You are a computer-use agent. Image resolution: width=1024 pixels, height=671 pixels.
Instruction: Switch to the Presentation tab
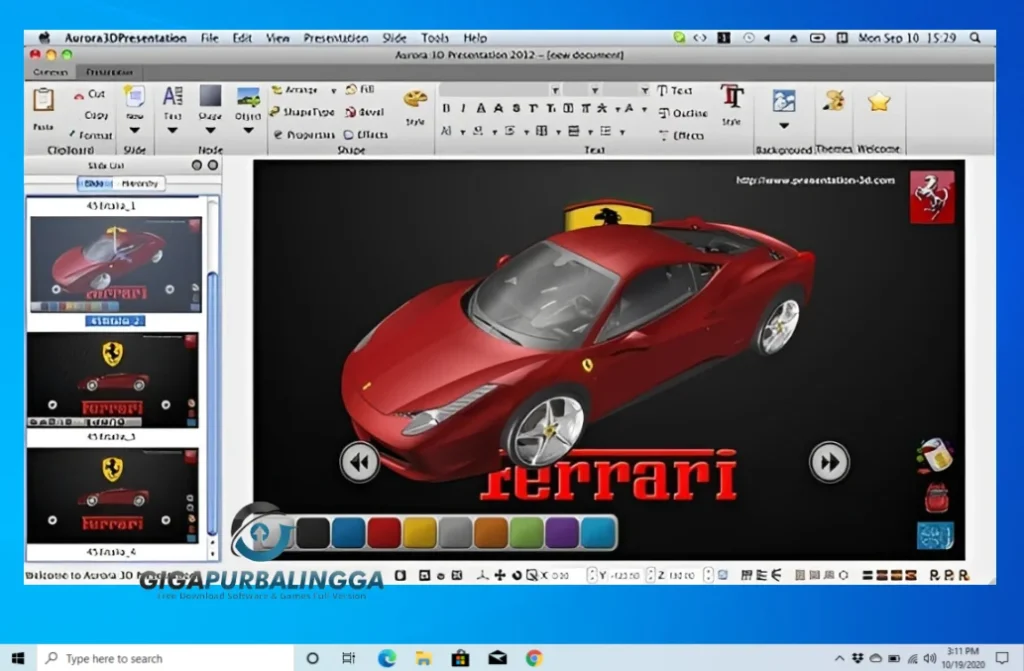click(x=109, y=72)
